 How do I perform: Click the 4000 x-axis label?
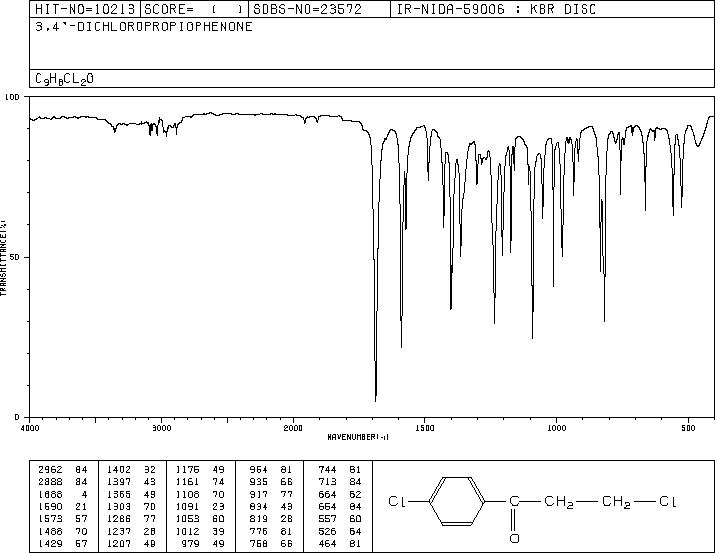[x=30, y=428]
